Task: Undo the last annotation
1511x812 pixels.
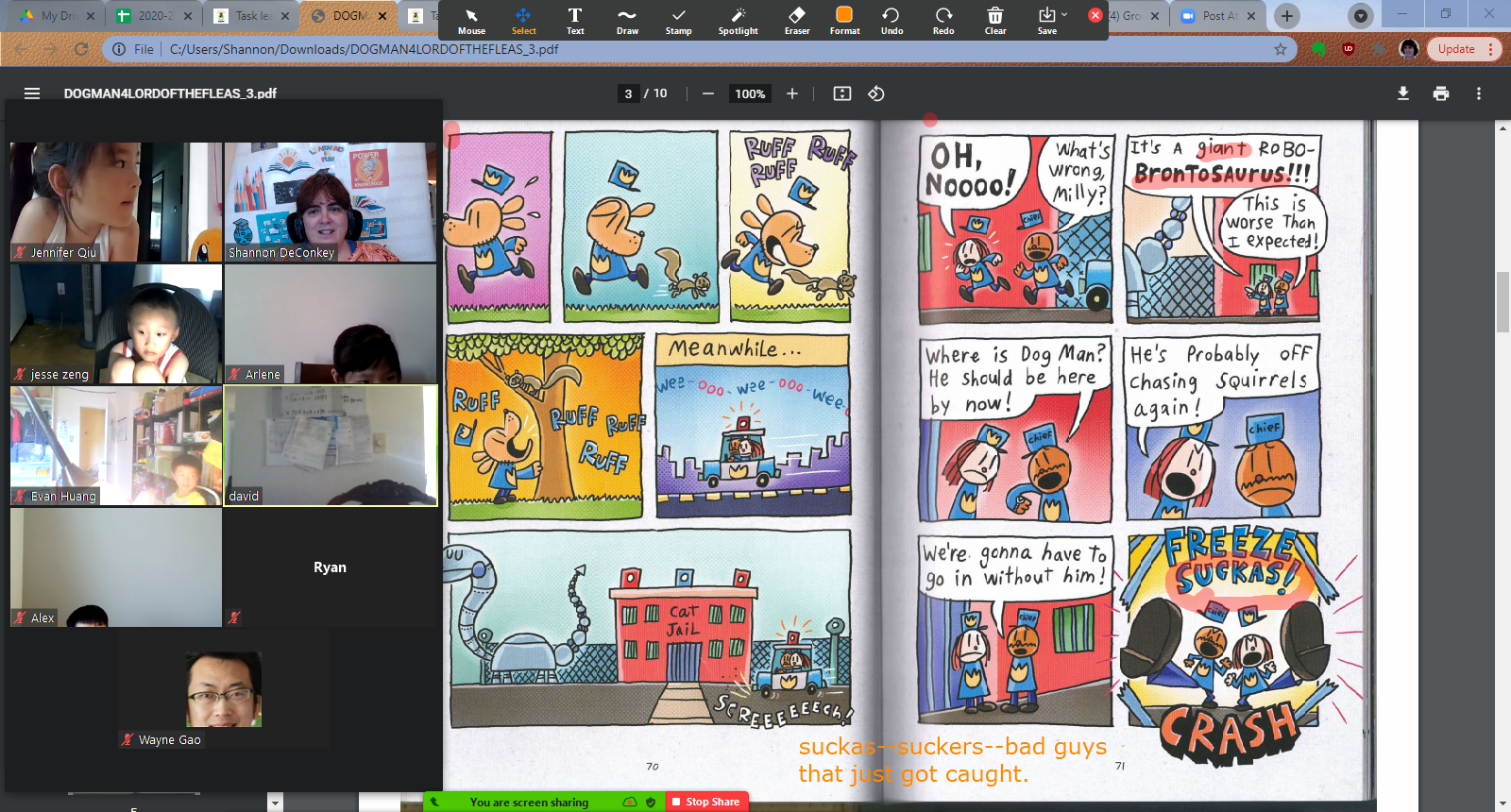Action: pyautogui.click(x=891, y=21)
